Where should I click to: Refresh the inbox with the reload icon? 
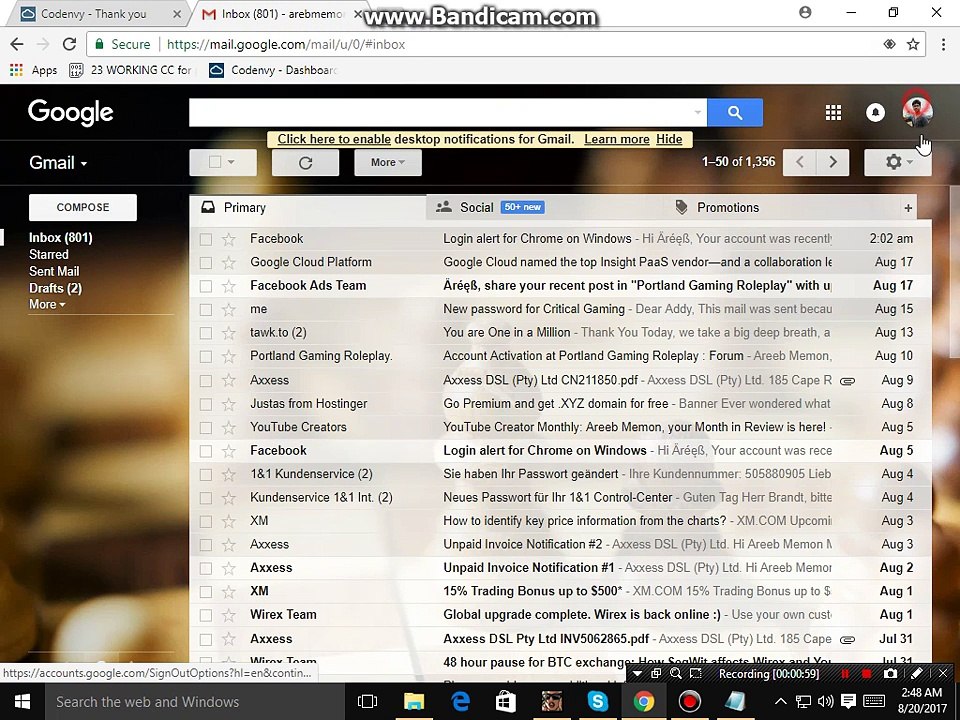[x=306, y=162]
